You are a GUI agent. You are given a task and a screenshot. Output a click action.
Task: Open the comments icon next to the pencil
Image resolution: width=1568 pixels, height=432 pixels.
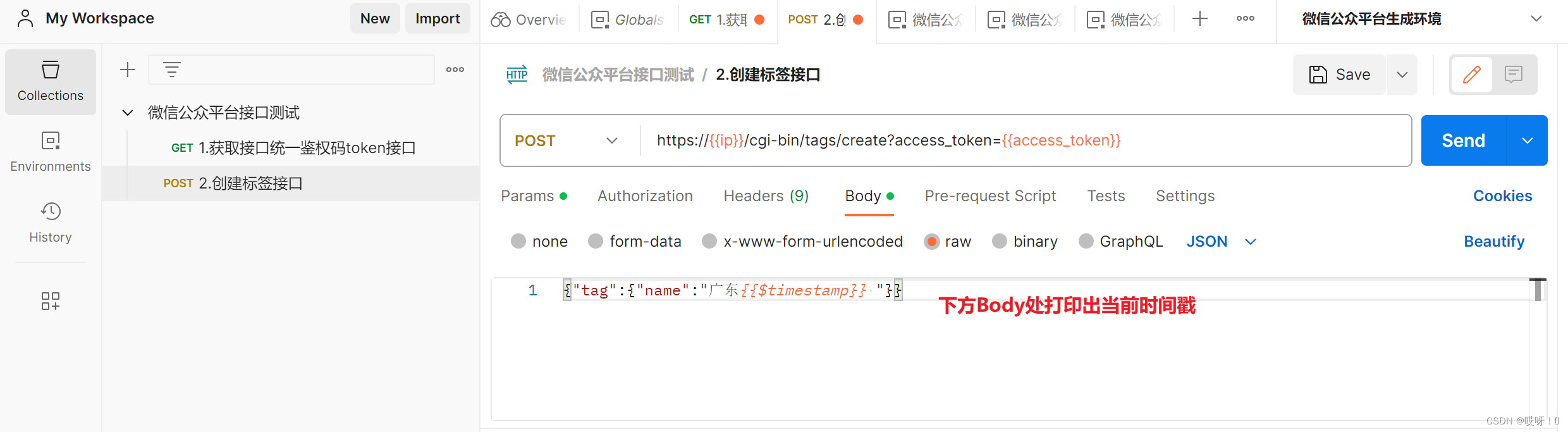[x=1514, y=75]
